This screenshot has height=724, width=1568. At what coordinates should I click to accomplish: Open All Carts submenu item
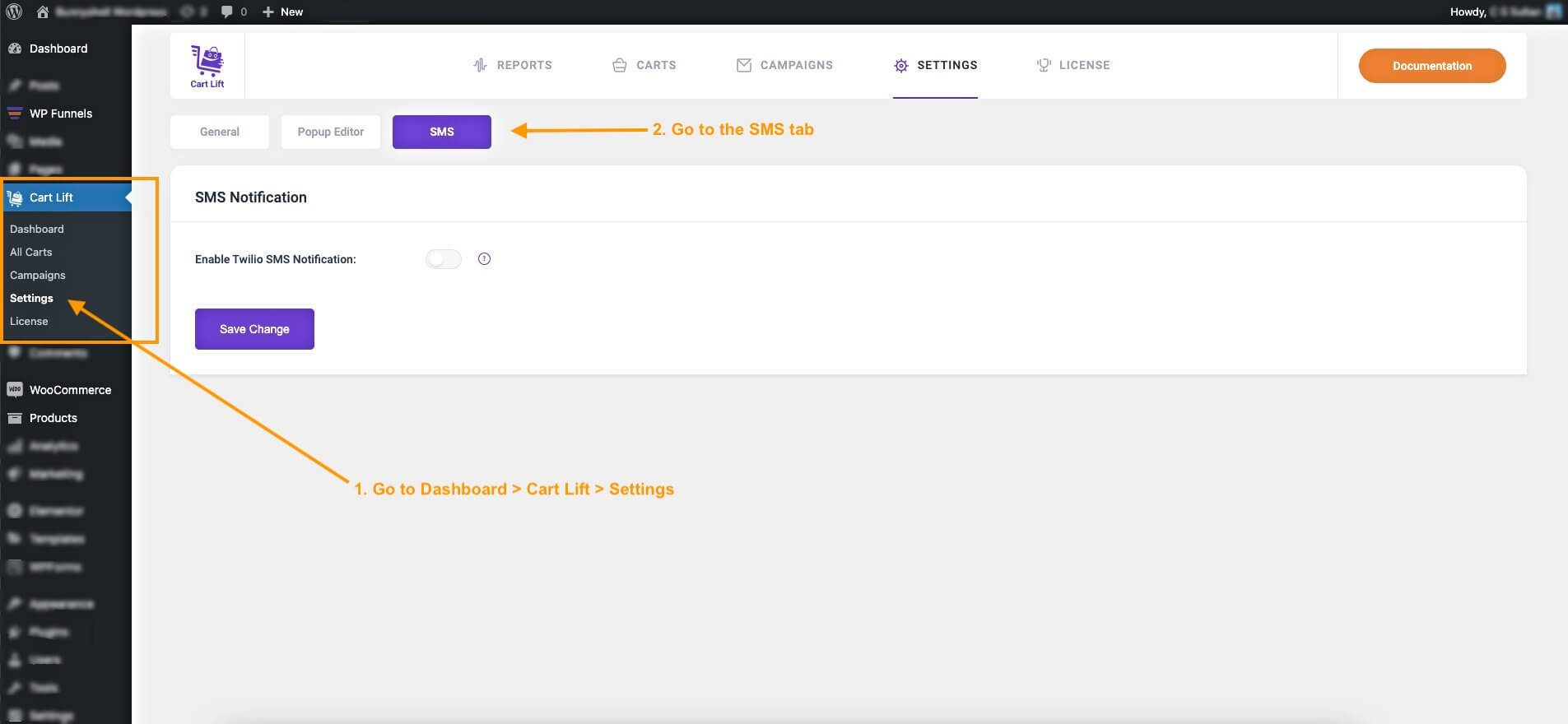pyautogui.click(x=31, y=252)
